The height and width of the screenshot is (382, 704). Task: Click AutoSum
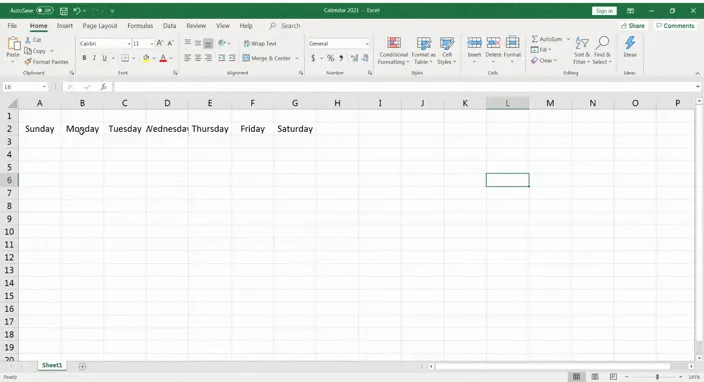tap(546, 39)
